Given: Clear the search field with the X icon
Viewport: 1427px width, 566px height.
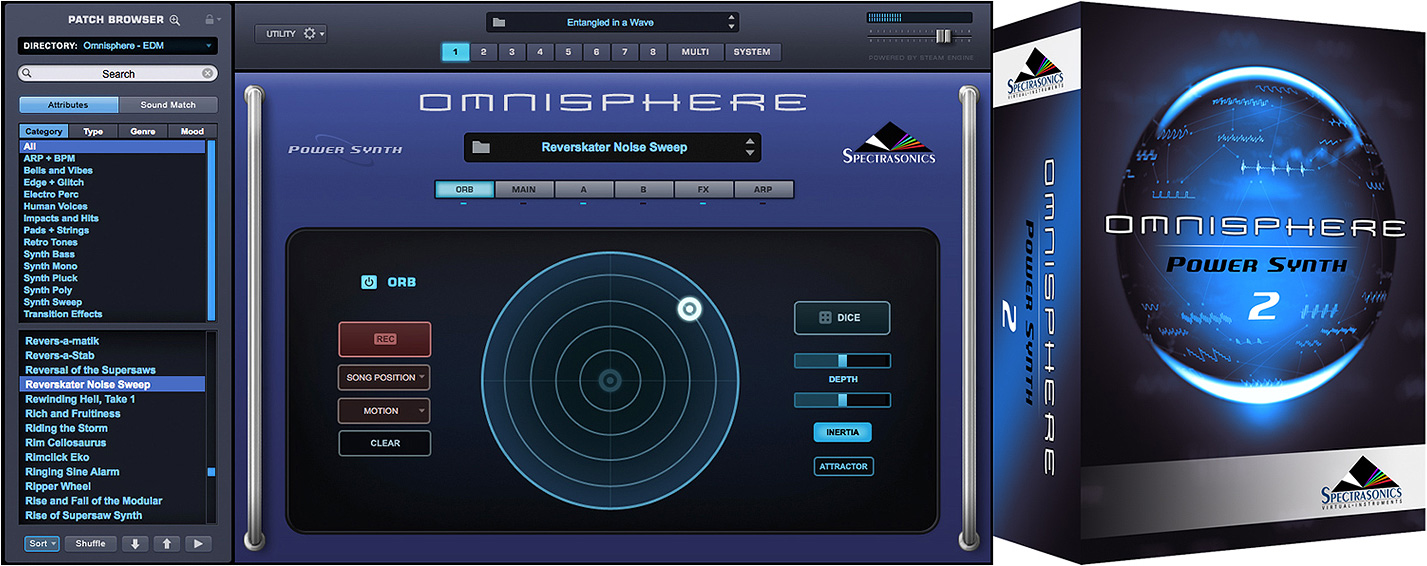Looking at the screenshot, I should click(207, 73).
